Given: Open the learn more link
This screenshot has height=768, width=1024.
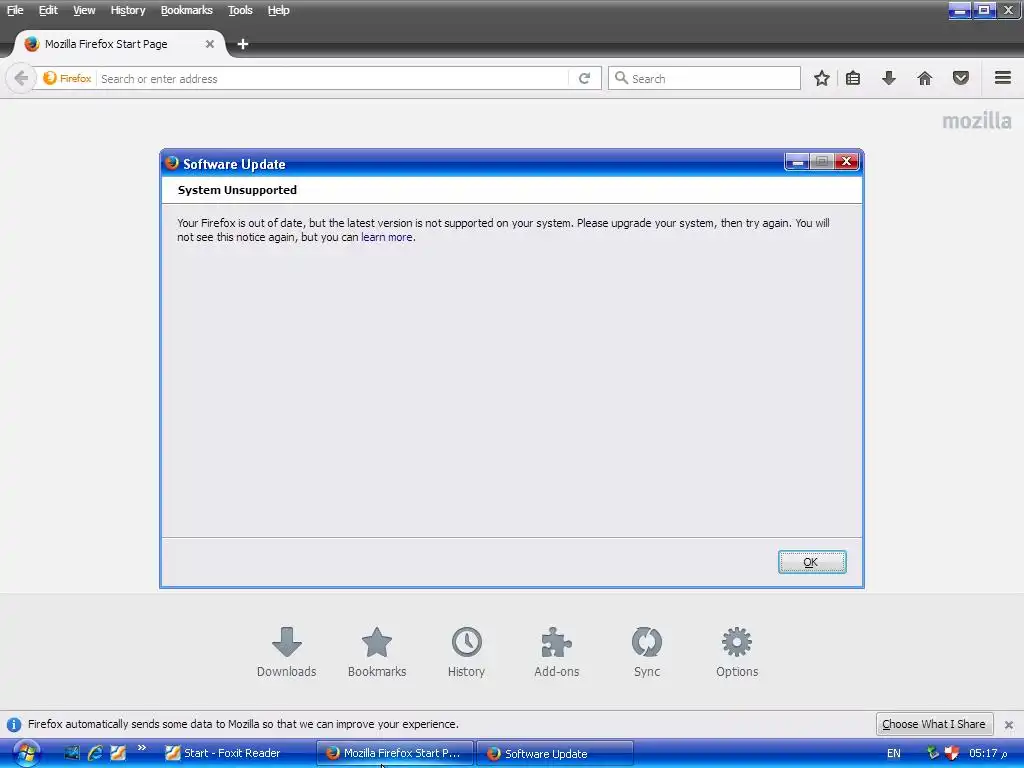Looking at the screenshot, I should 387,237.
